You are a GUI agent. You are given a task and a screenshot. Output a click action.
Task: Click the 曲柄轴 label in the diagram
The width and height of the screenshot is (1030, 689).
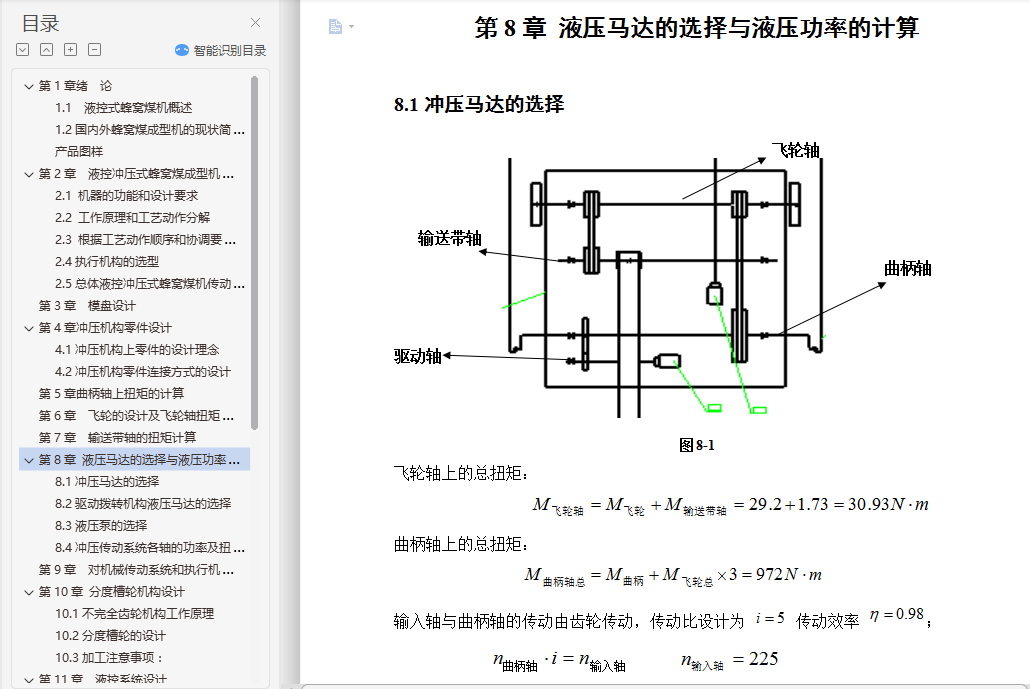pyautogui.click(x=907, y=269)
